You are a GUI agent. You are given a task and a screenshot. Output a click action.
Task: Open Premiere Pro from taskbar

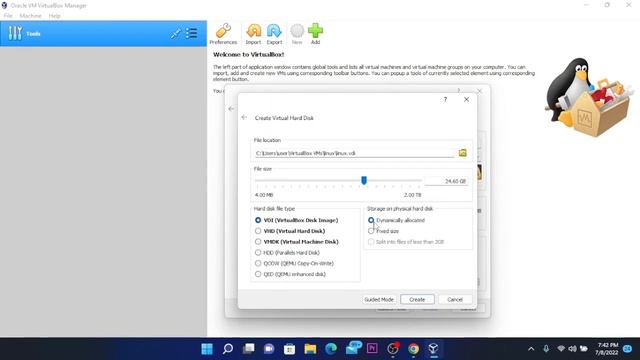point(372,349)
